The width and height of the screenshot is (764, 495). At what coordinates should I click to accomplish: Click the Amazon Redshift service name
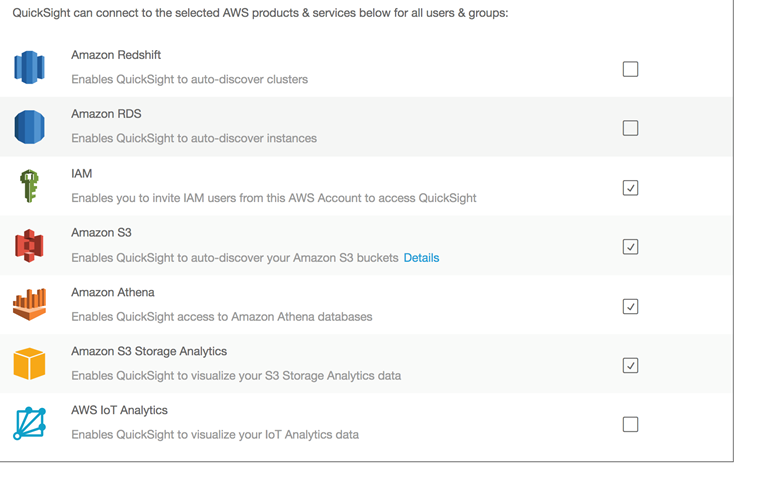point(116,55)
